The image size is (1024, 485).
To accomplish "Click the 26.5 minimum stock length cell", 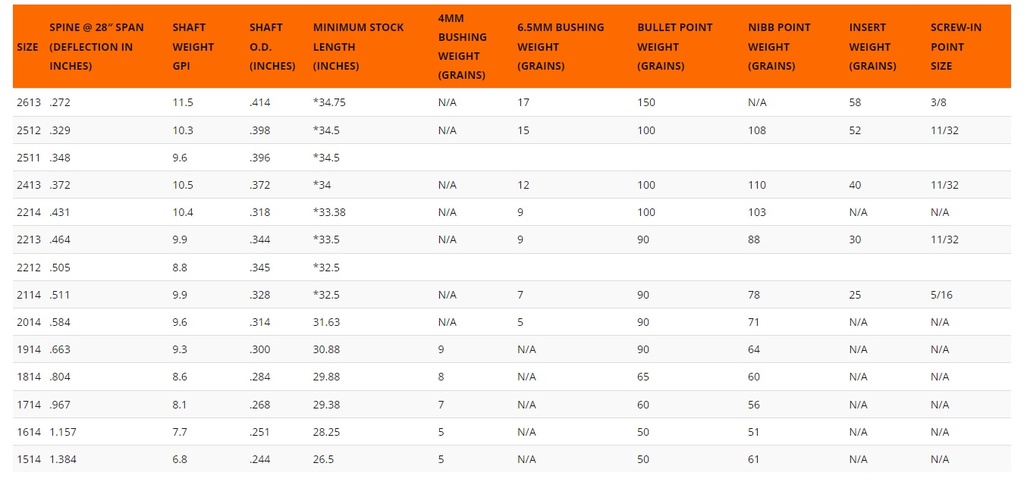I will coord(325,459).
